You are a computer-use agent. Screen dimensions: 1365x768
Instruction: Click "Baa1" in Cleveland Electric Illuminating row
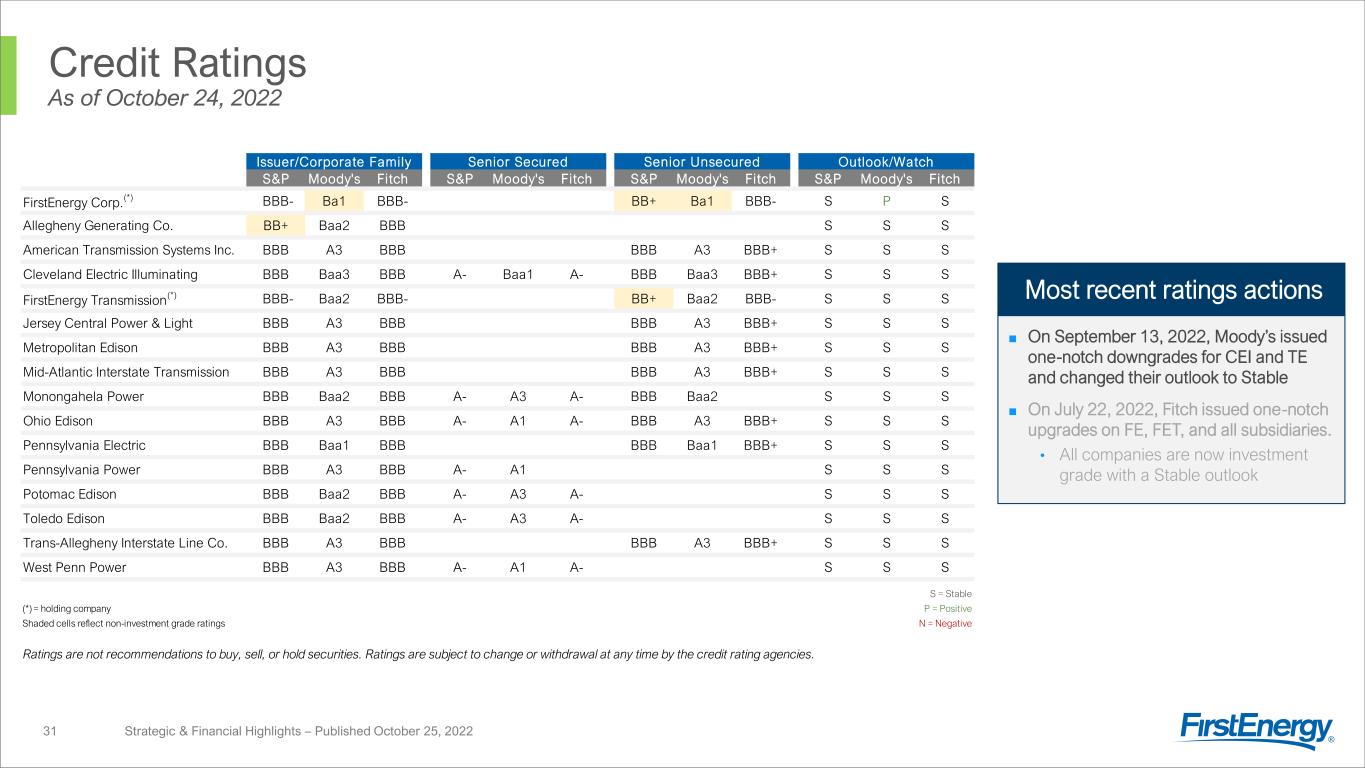(x=518, y=274)
